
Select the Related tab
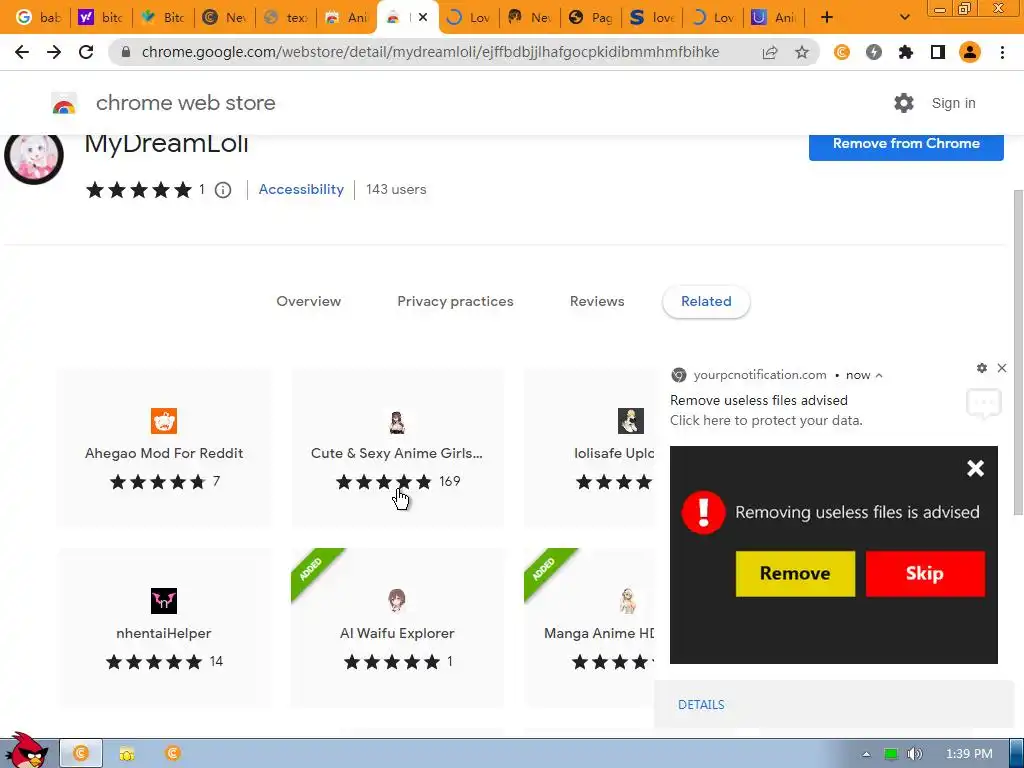[x=706, y=302]
